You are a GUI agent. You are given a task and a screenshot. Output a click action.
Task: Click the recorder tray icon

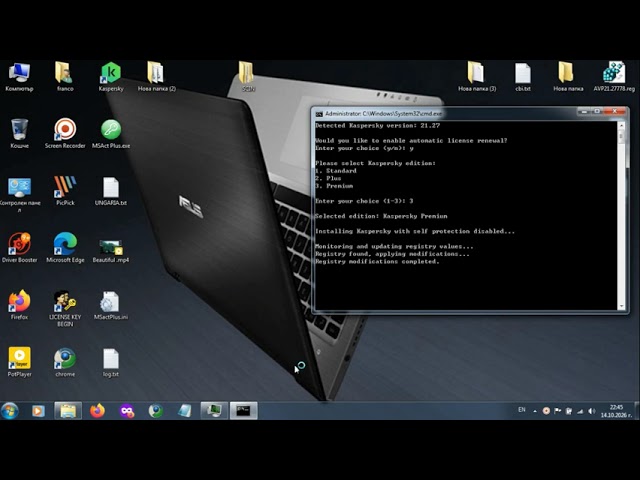pyautogui.click(x=546, y=411)
